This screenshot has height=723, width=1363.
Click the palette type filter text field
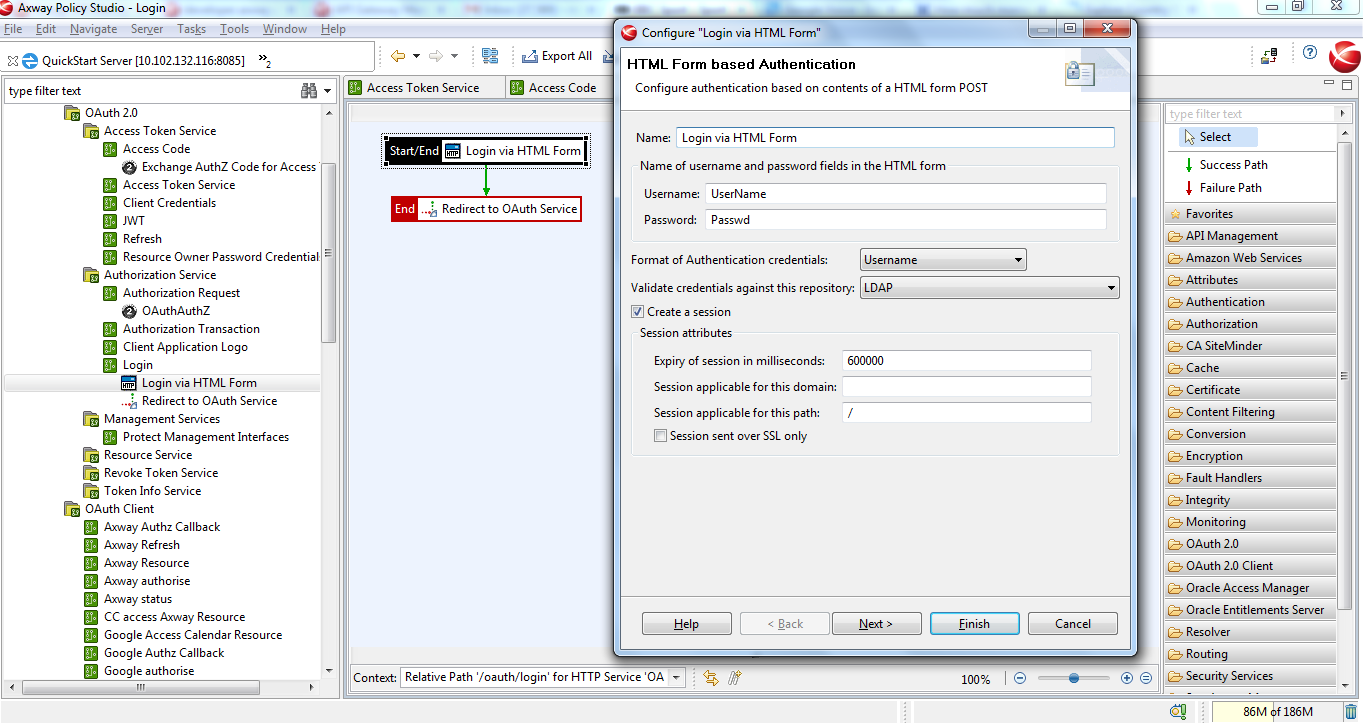1250,114
